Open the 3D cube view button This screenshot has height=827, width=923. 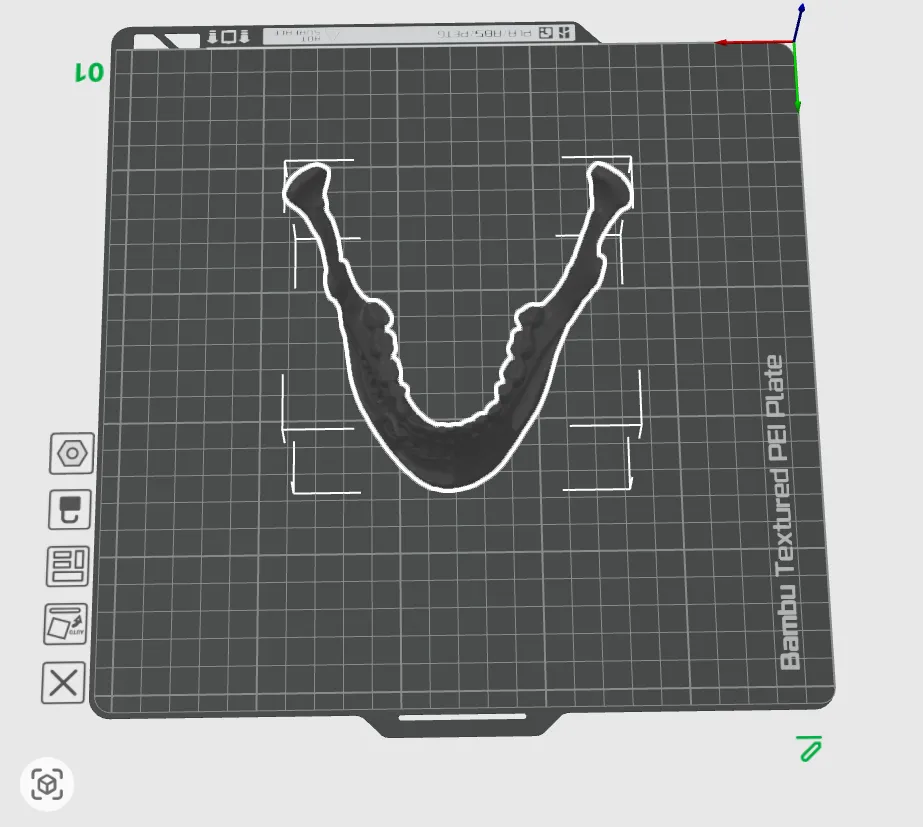[x=47, y=784]
